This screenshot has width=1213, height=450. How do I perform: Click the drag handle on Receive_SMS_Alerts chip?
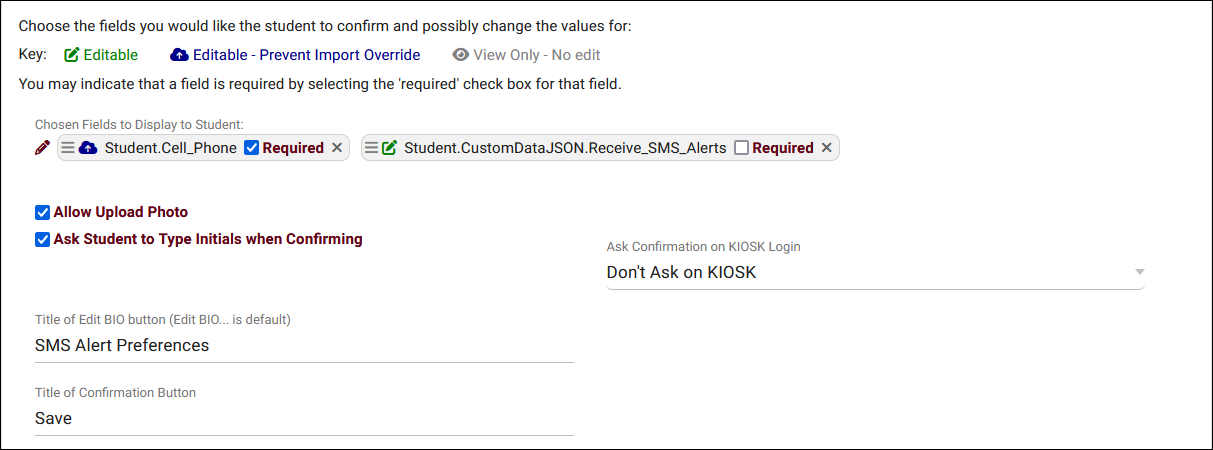371,148
